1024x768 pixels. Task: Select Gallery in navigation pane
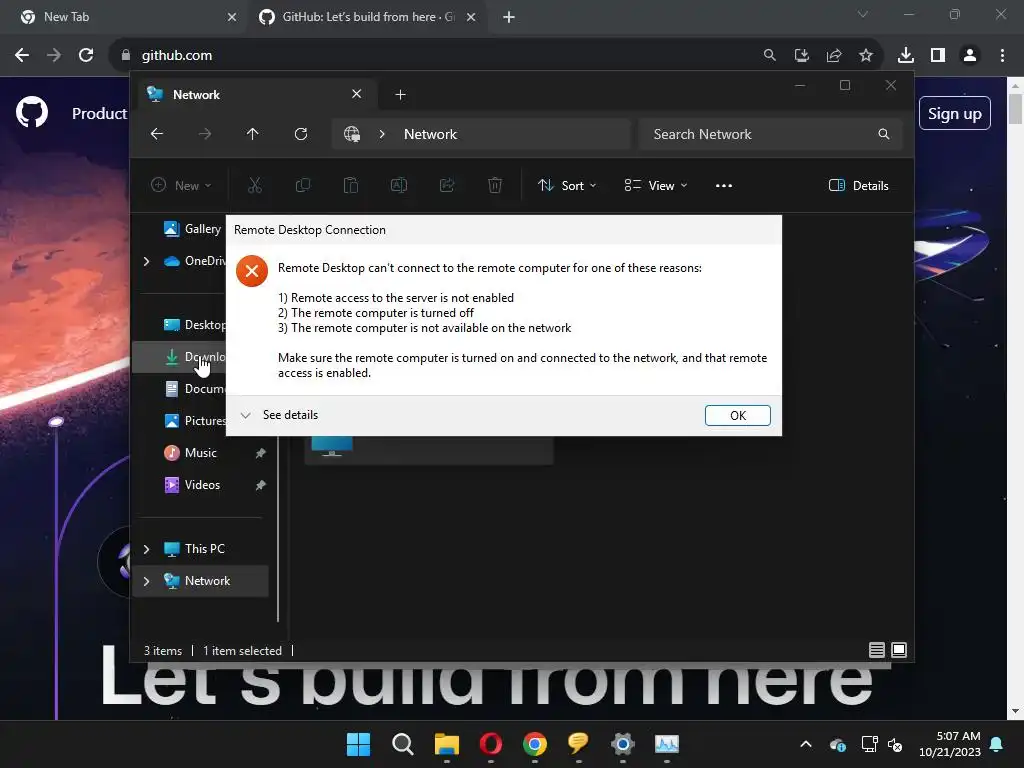point(193,229)
